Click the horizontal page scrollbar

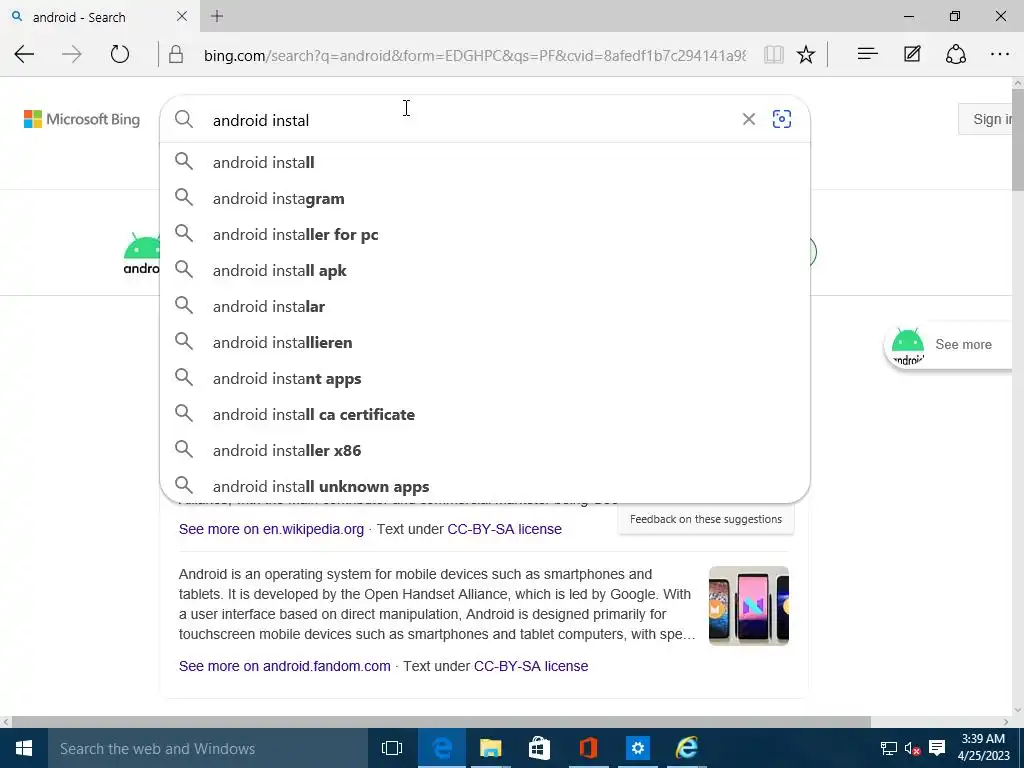click(x=441, y=722)
